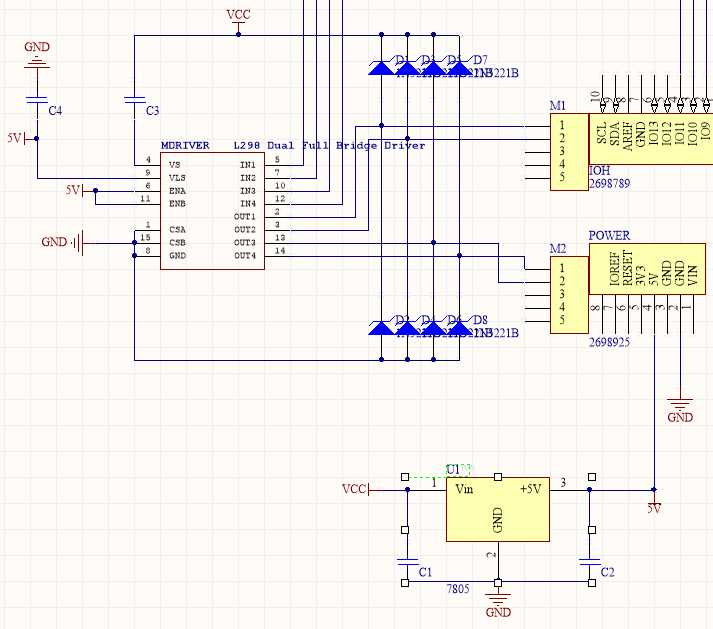Click the 3V3 pin label

641,276
